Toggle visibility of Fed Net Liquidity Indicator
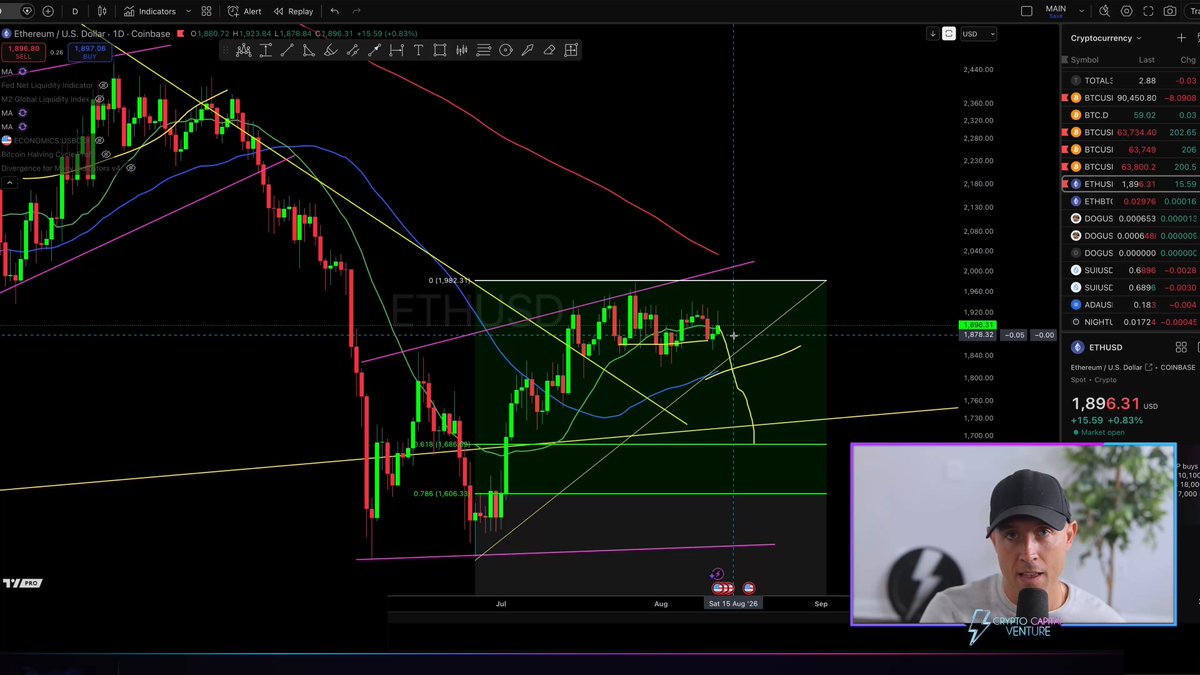Screen dimensions: 1200x675 [103, 85]
